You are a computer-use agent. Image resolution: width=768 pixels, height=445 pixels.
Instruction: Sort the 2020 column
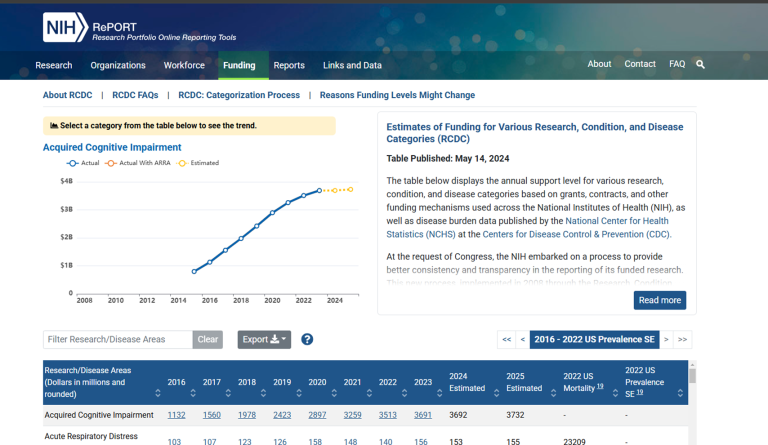[x=334, y=393]
